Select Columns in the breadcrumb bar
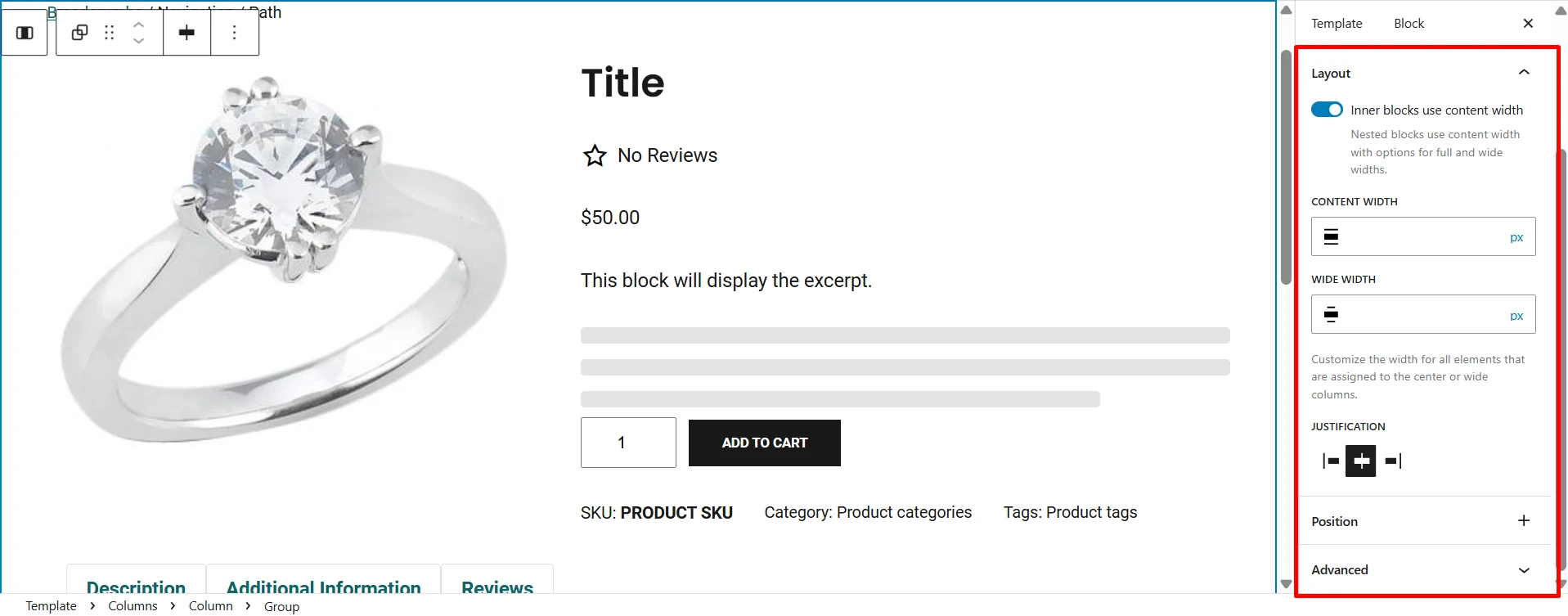 pos(133,606)
